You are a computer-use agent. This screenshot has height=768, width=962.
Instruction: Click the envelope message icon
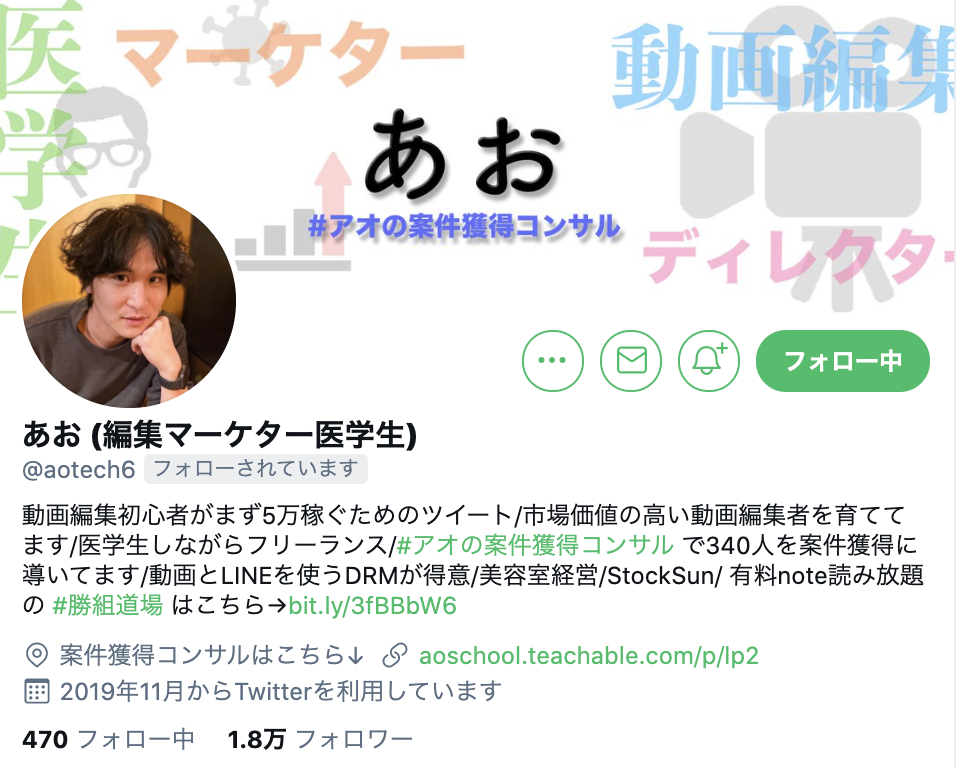pyautogui.click(x=631, y=361)
